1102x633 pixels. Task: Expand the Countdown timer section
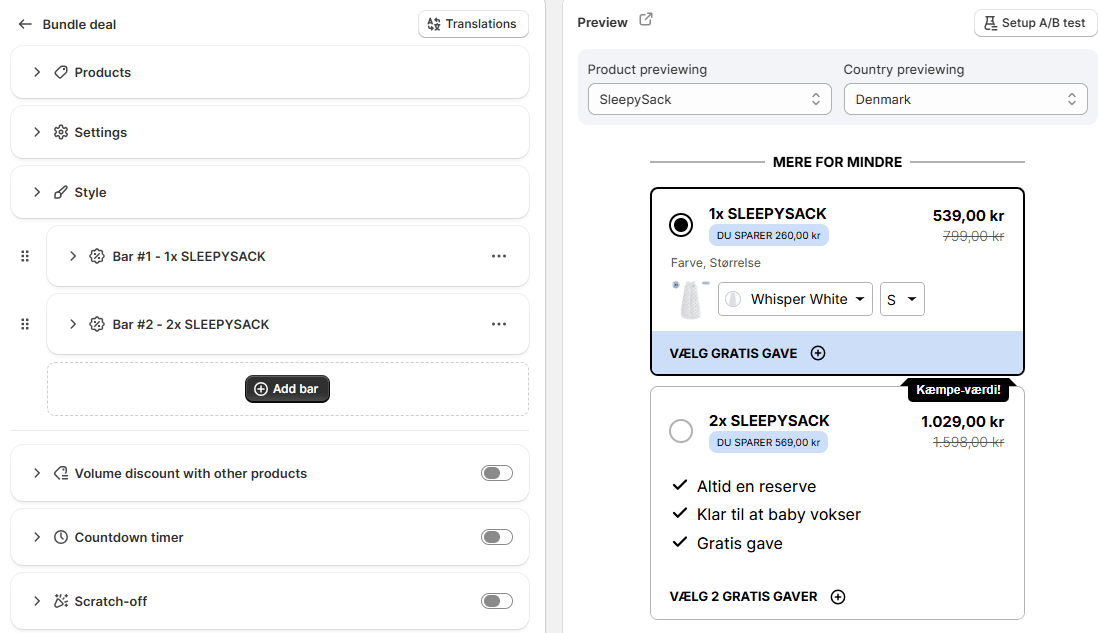point(37,537)
